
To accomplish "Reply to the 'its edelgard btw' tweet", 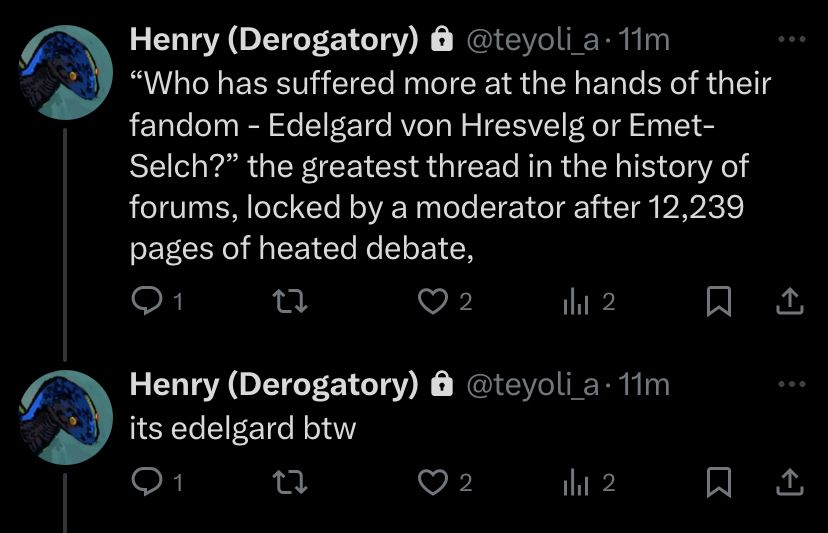I will tap(146, 483).
